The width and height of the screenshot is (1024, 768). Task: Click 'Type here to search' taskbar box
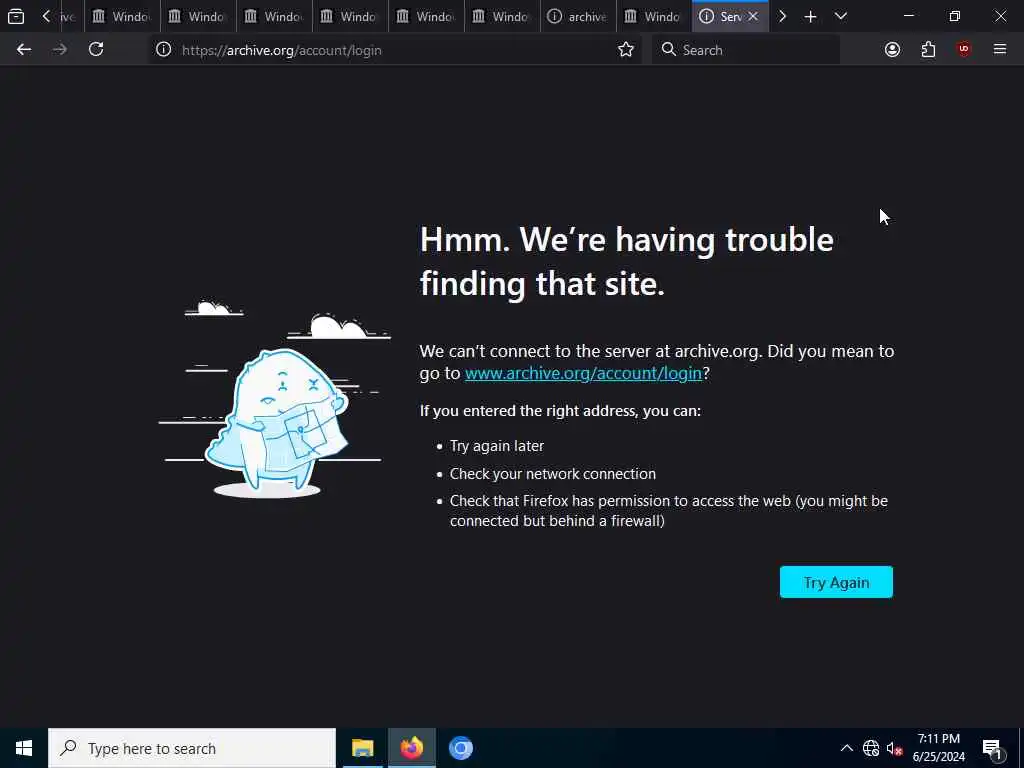[192, 748]
